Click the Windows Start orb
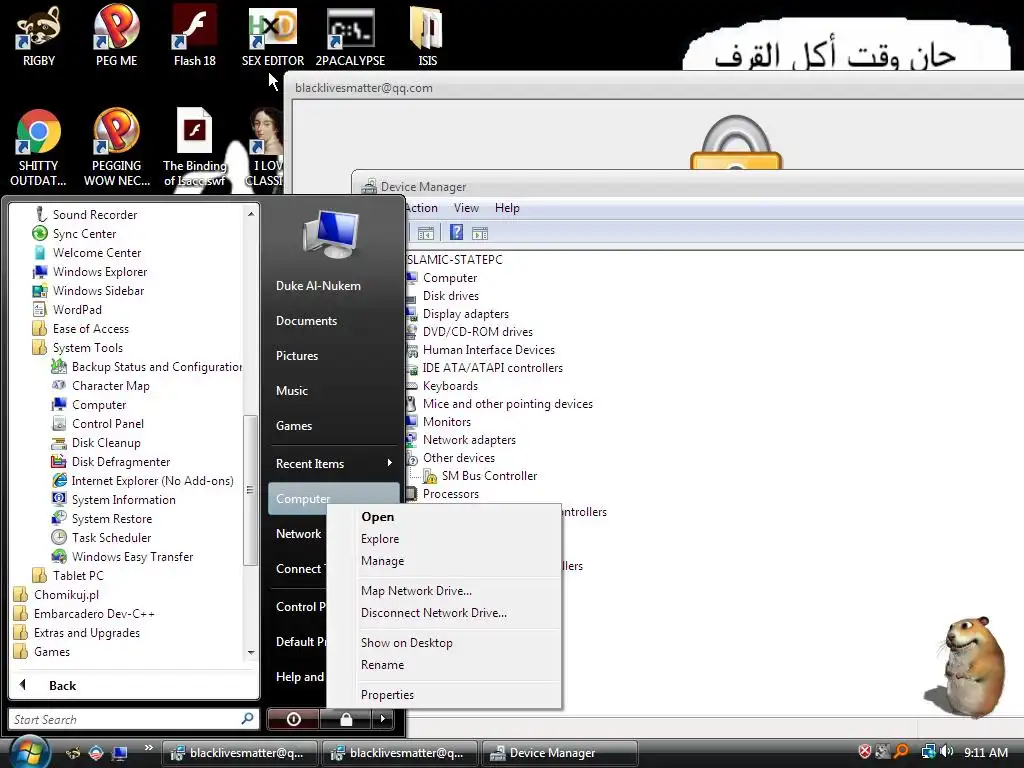This screenshot has height=768, width=1024. pos(29,751)
